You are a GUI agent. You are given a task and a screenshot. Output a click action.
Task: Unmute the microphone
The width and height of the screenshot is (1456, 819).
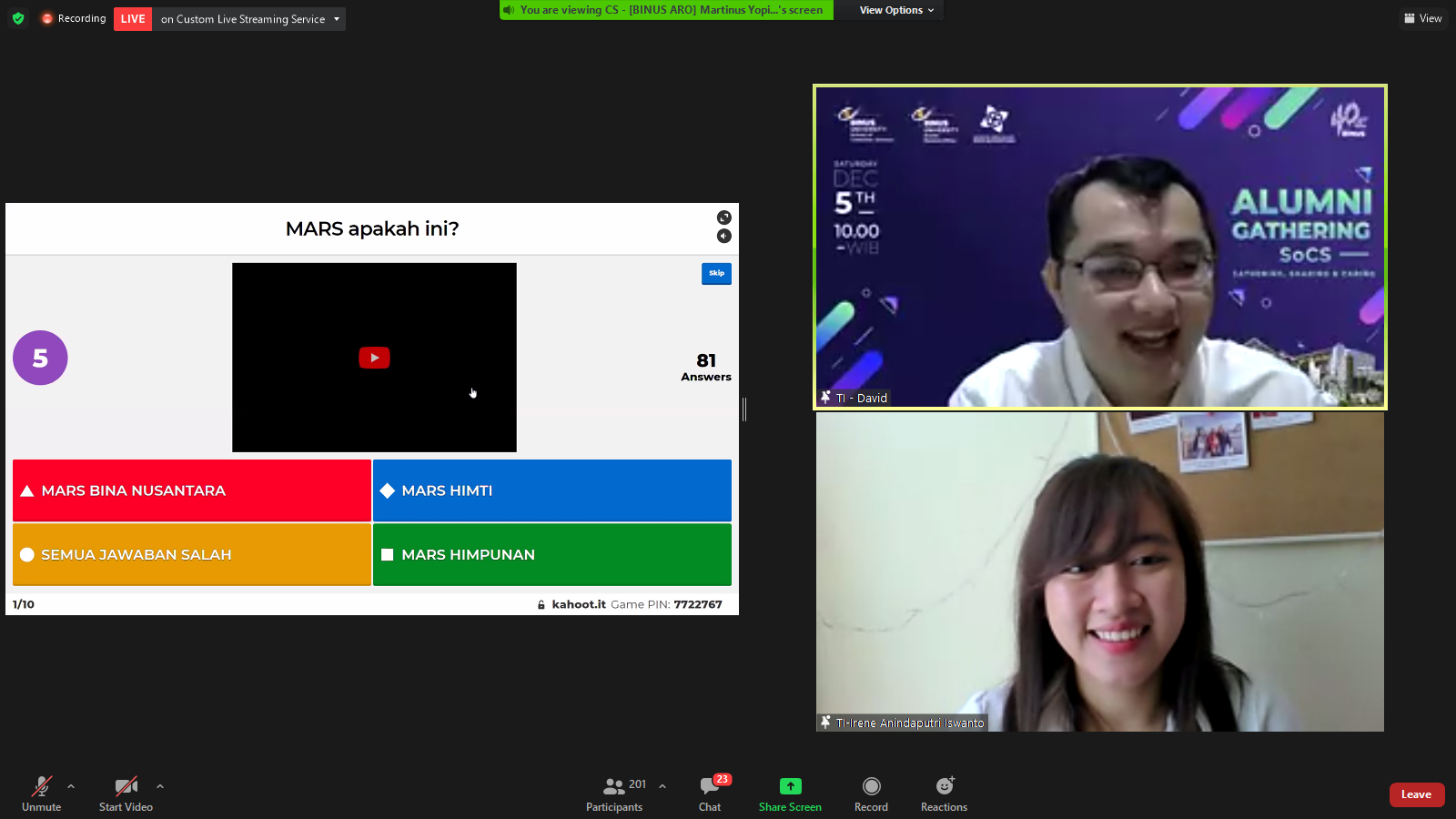42,794
